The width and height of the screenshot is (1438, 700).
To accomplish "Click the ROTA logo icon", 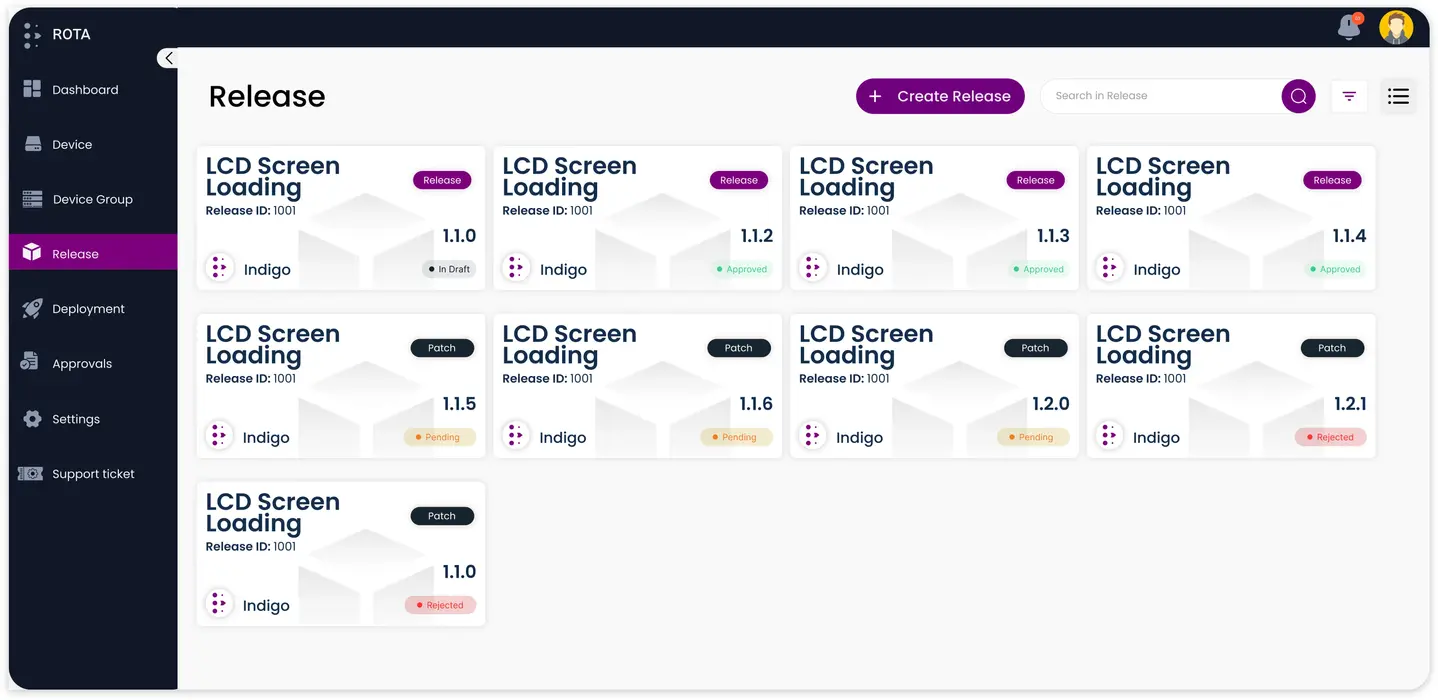I will (x=32, y=35).
